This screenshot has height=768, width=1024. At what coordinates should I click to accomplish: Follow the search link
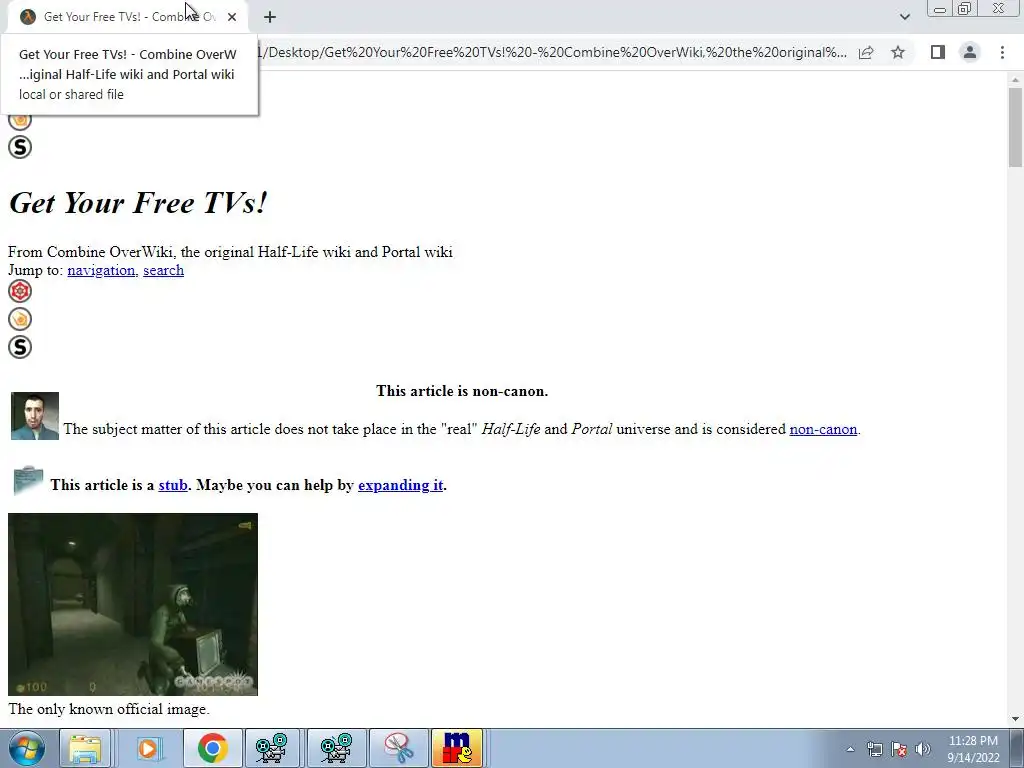[x=163, y=270]
